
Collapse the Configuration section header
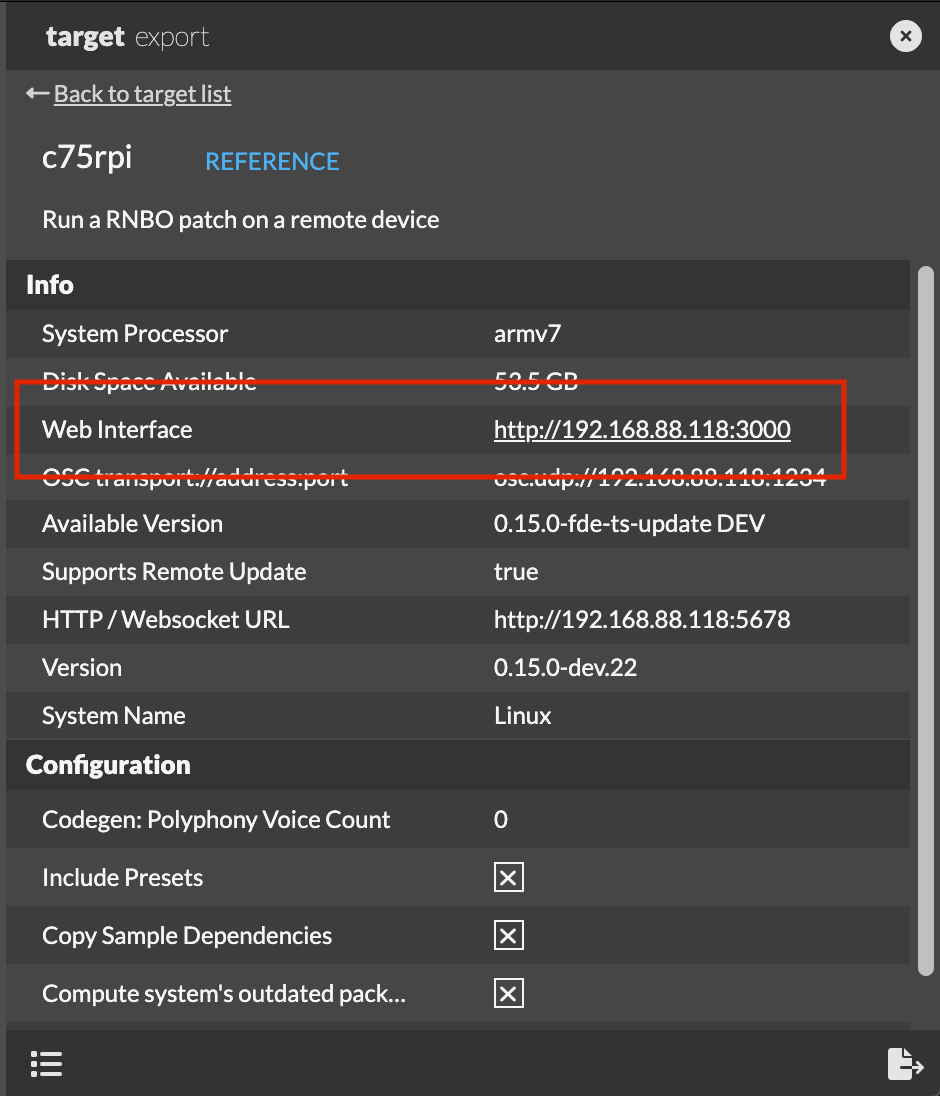pyautogui.click(x=108, y=765)
